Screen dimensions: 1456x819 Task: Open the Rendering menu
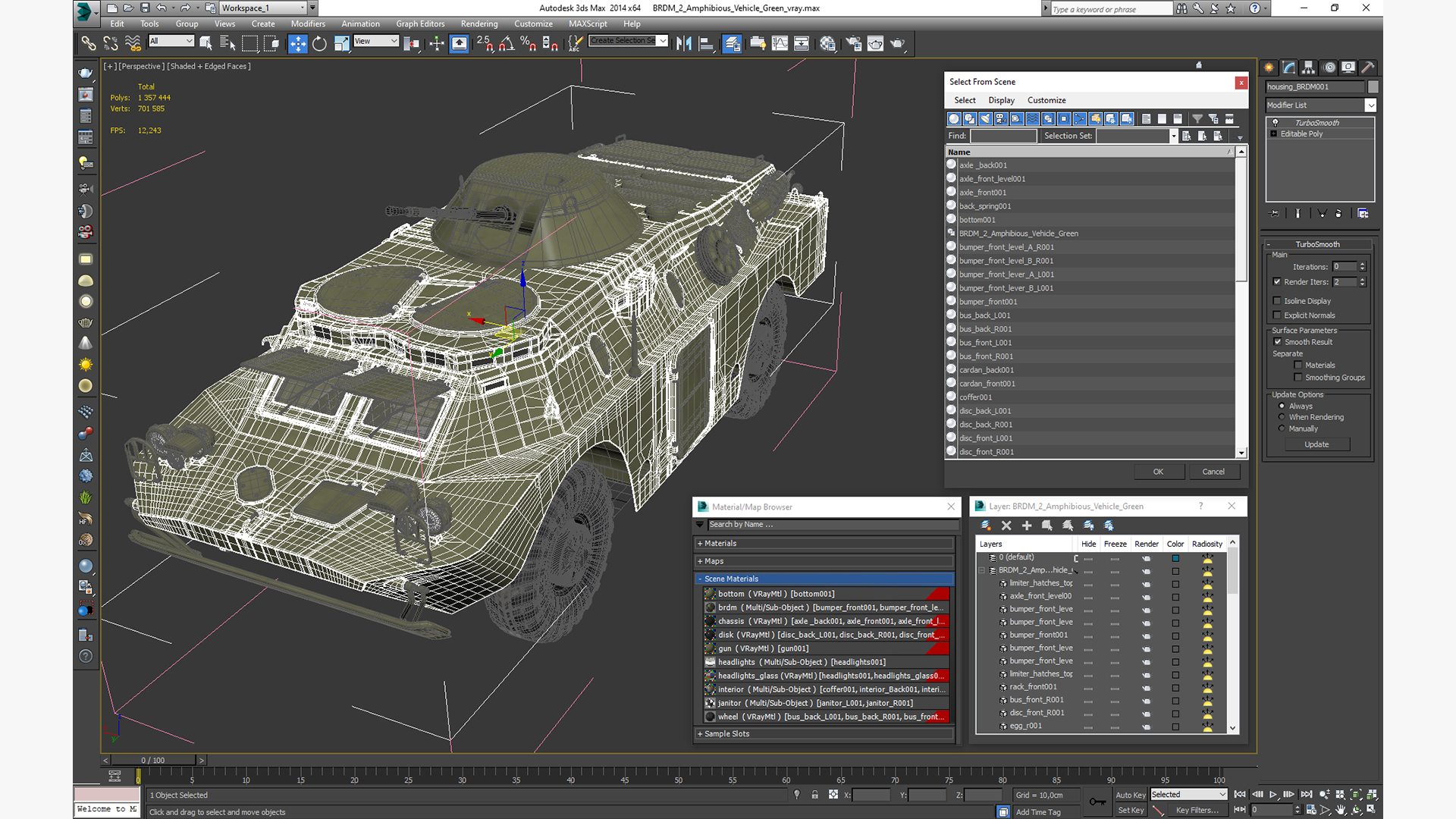(x=479, y=24)
